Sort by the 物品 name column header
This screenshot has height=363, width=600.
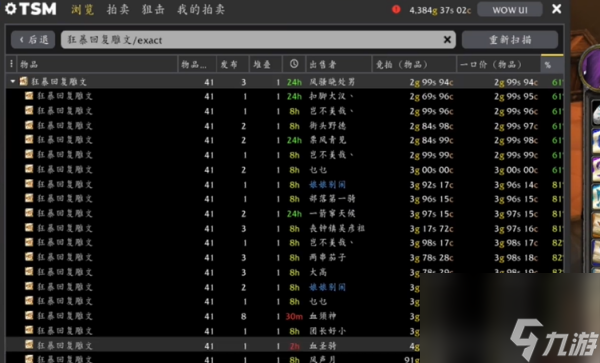click(x=98, y=64)
